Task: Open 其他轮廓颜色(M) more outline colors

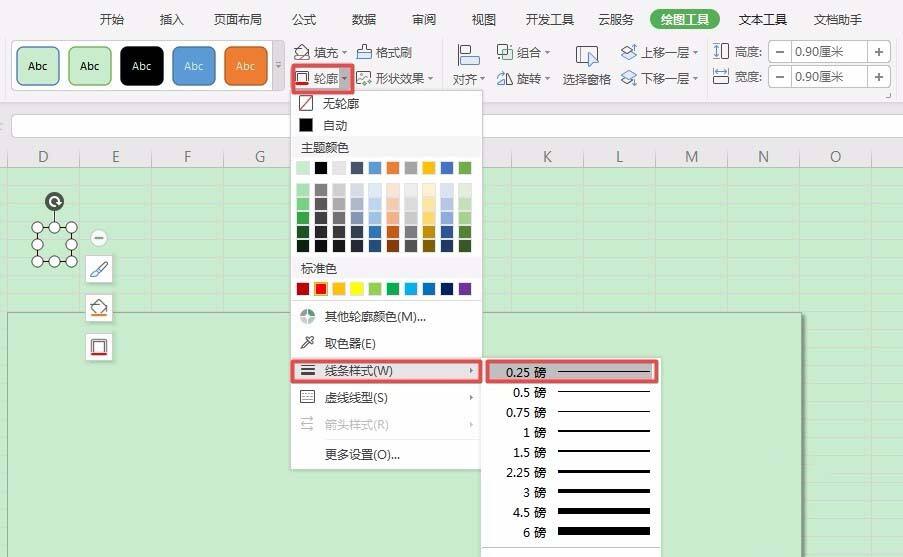Action: pyautogui.click(x=386, y=316)
